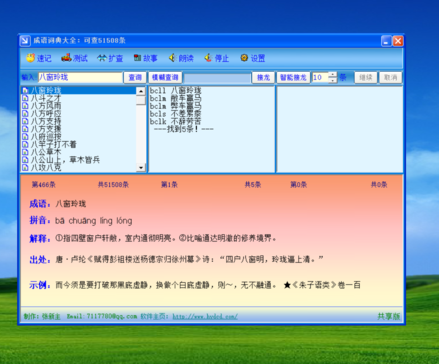Click the scroll-down arrow of the idiom list
This screenshot has height=364, width=439.
click(141, 167)
